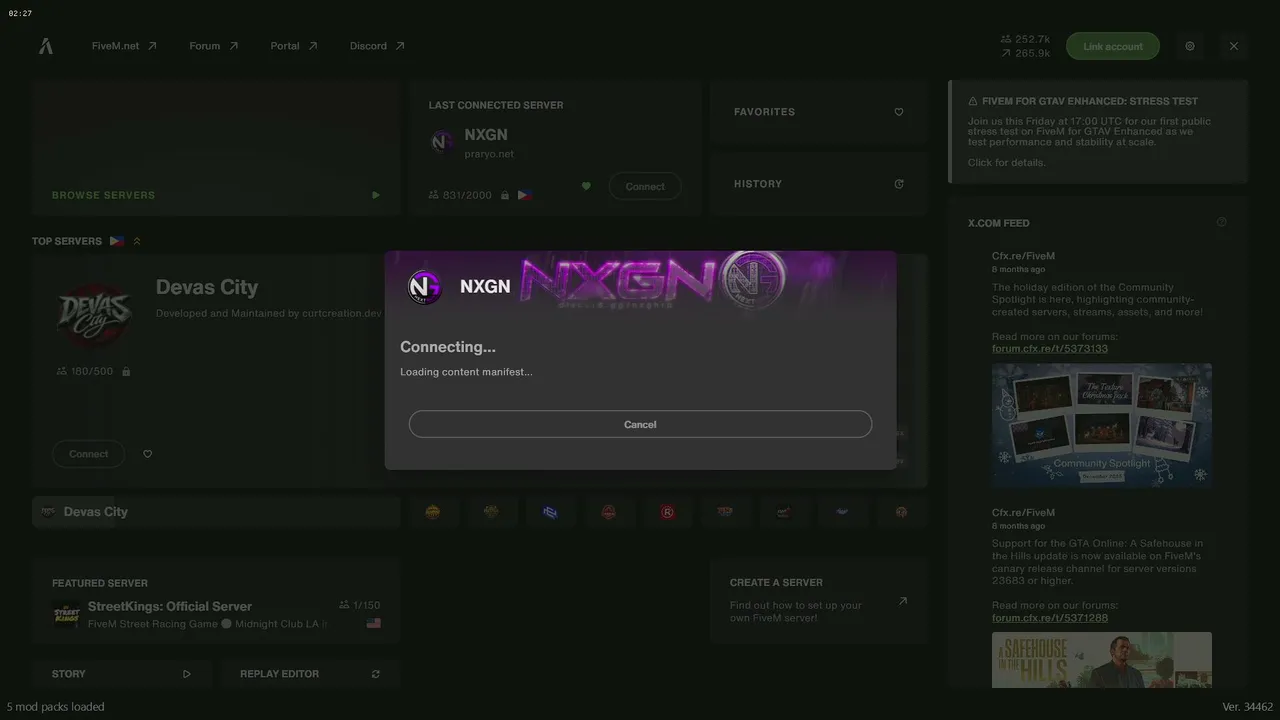Click the arrow on Create a Server
The height and width of the screenshot is (720, 1280).
coord(903,601)
